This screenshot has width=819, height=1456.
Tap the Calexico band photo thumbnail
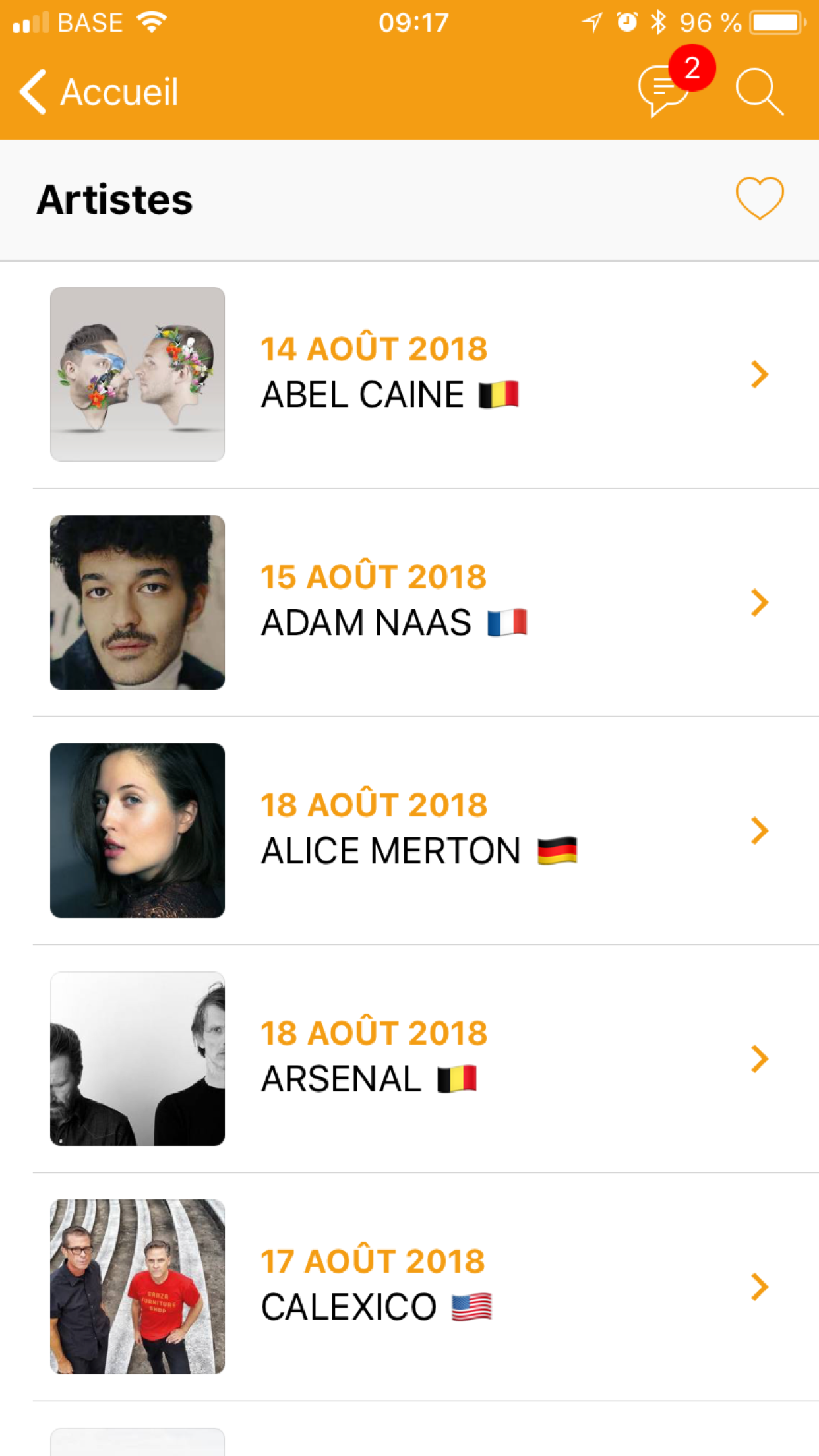137,1287
